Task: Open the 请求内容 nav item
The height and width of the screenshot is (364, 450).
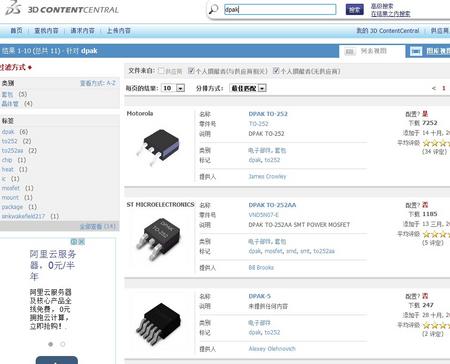Action: pos(82,31)
